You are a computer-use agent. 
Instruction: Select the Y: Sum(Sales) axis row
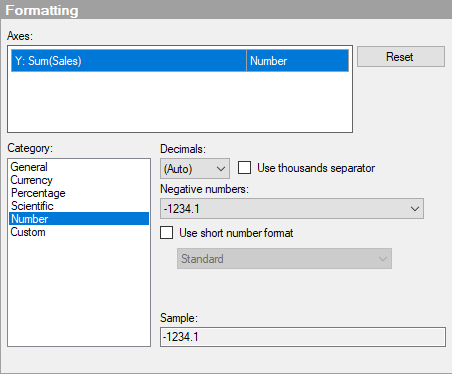(x=180, y=61)
